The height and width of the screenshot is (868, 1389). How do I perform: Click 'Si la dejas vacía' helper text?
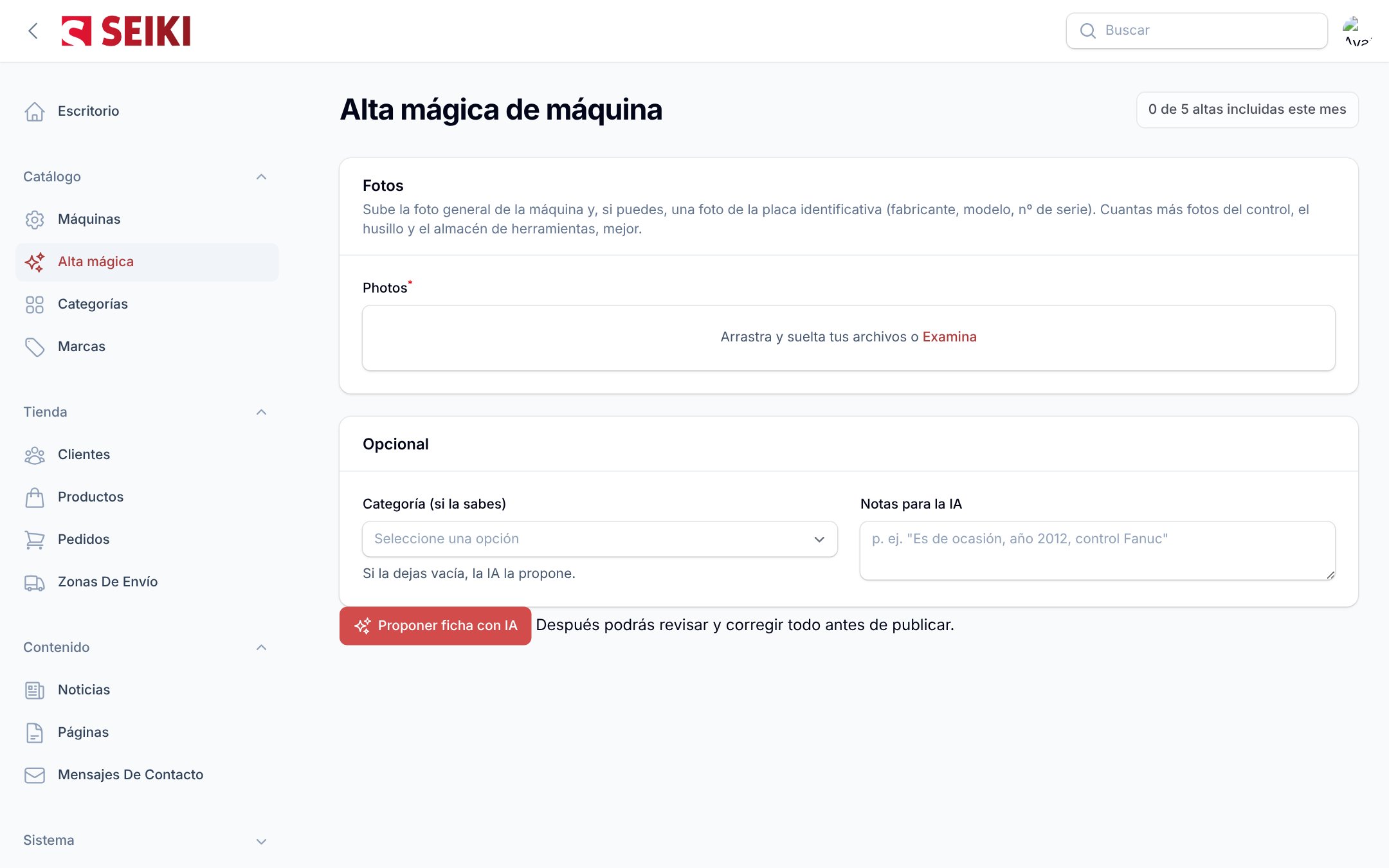(469, 574)
